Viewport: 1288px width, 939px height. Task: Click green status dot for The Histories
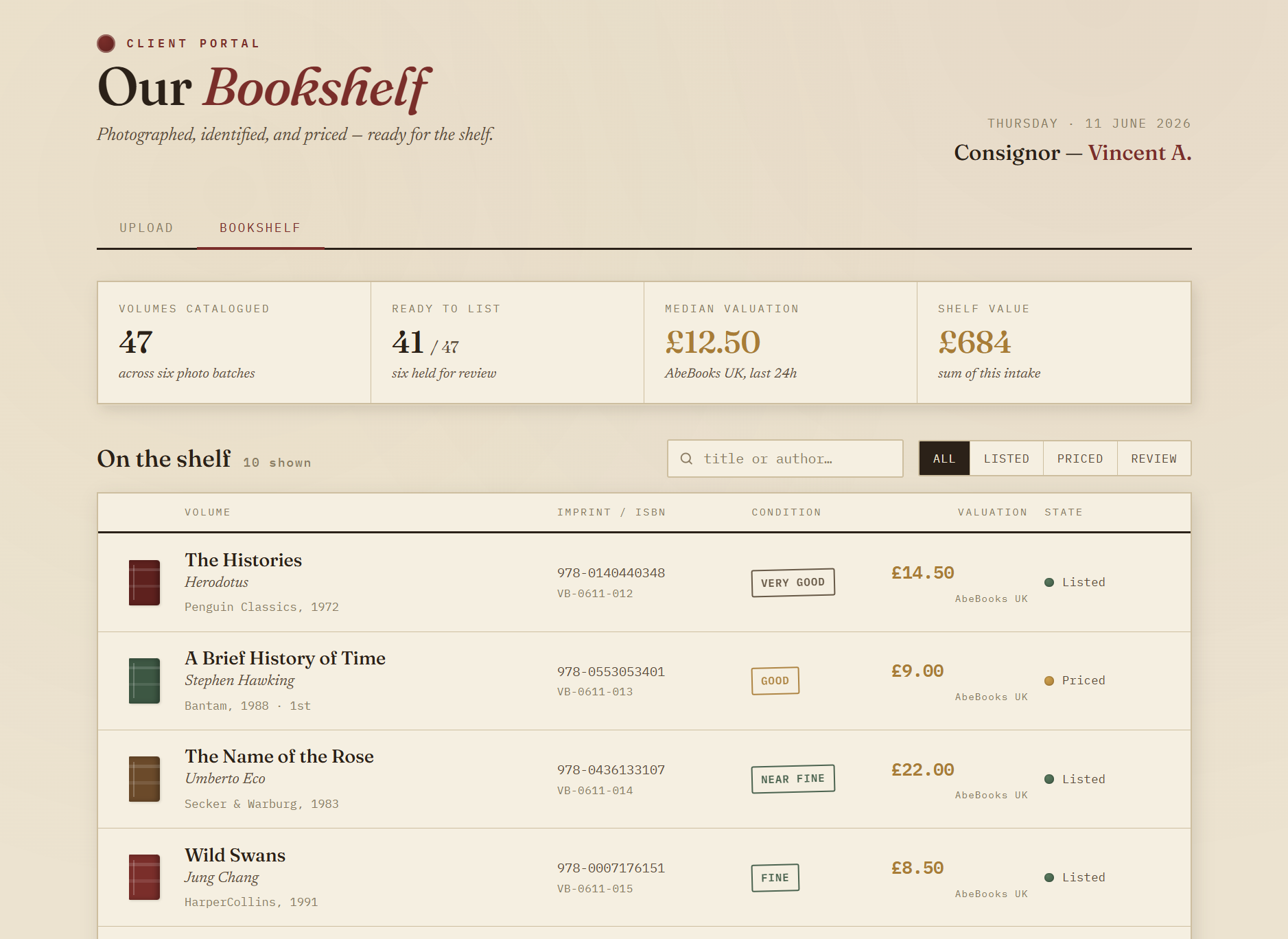[x=1049, y=583]
